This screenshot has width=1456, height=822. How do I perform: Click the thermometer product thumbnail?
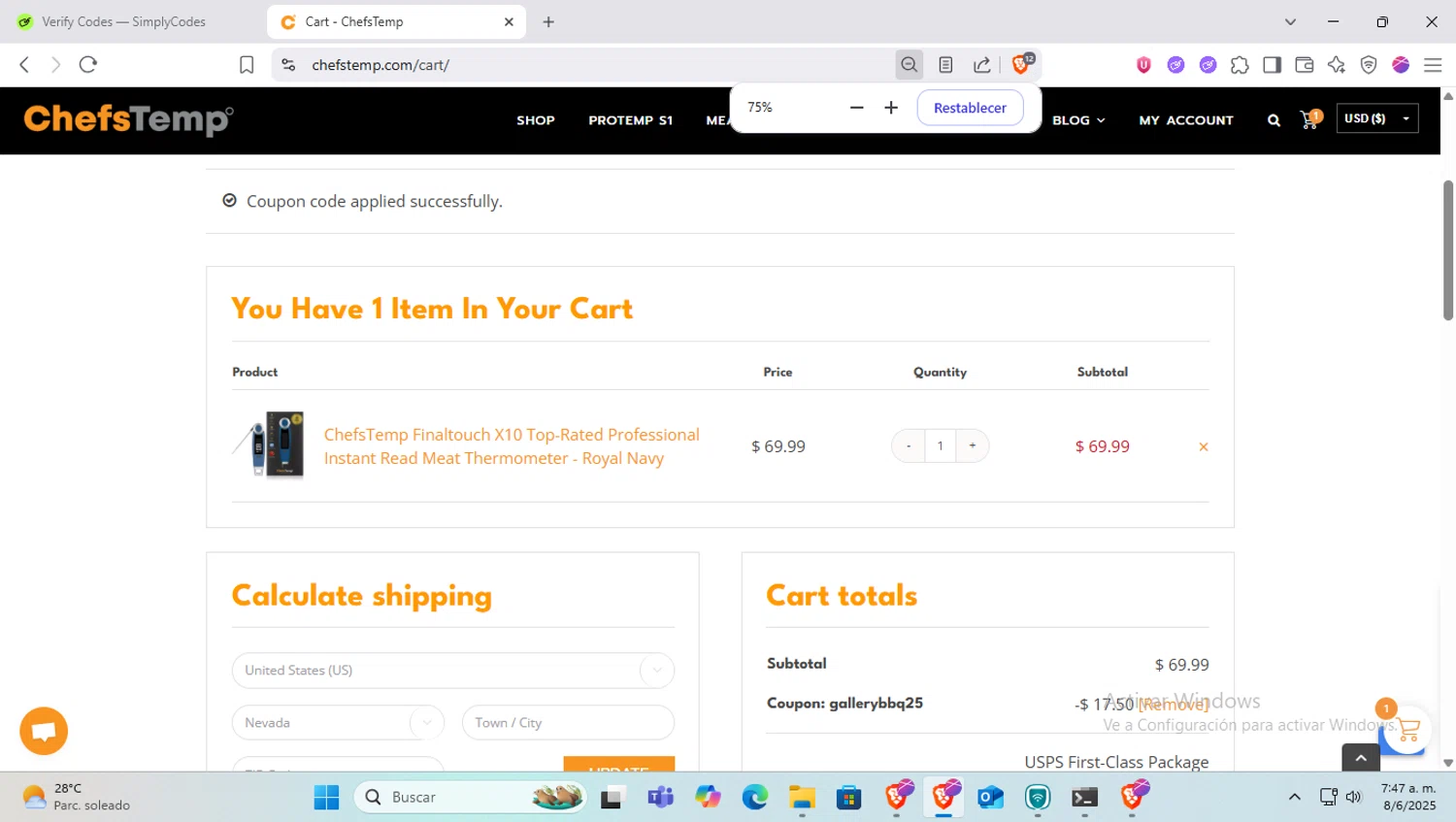[269, 445]
